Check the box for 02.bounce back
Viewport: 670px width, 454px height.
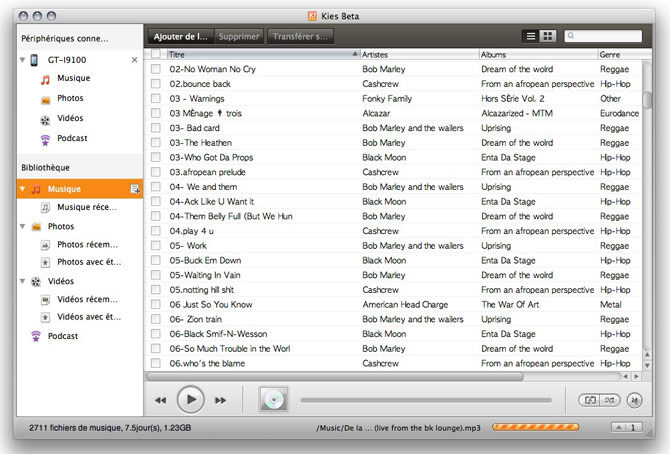[x=156, y=84]
